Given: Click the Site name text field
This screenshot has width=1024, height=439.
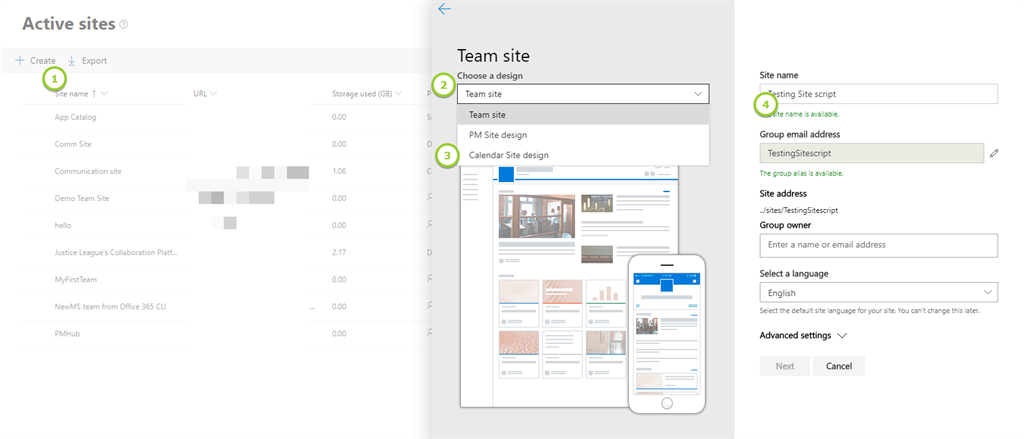Looking at the screenshot, I should click(878, 94).
